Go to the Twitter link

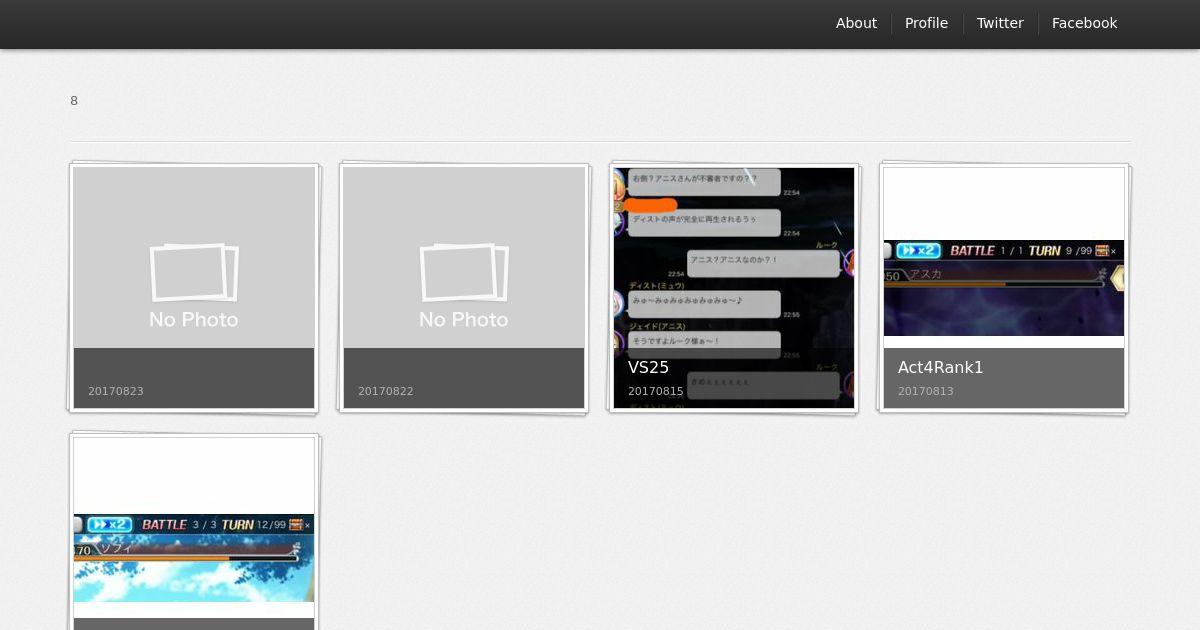click(1000, 23)
